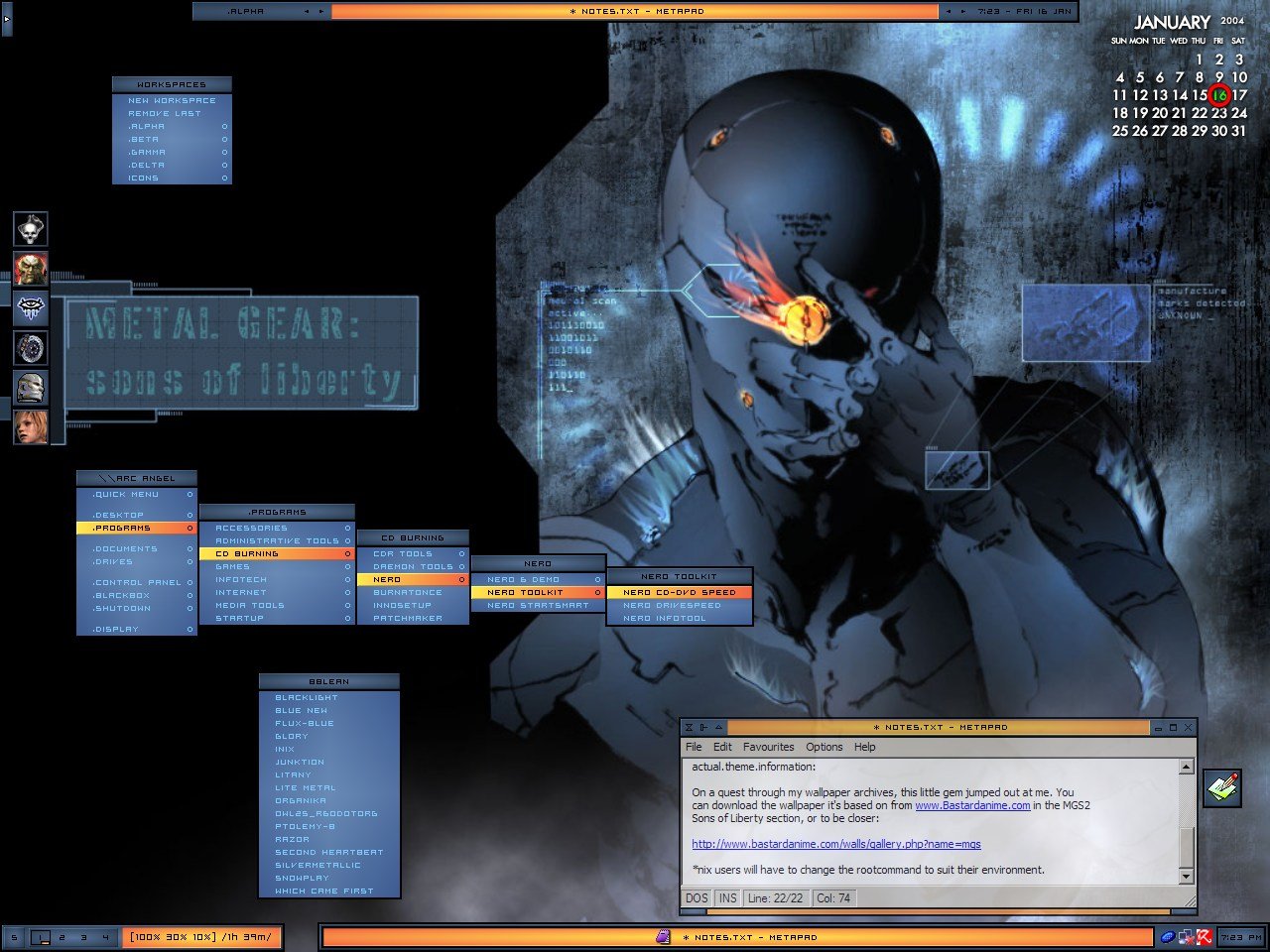
Task: Click Nero DriveSpeed entry
Action: click(x=680, y=605)
